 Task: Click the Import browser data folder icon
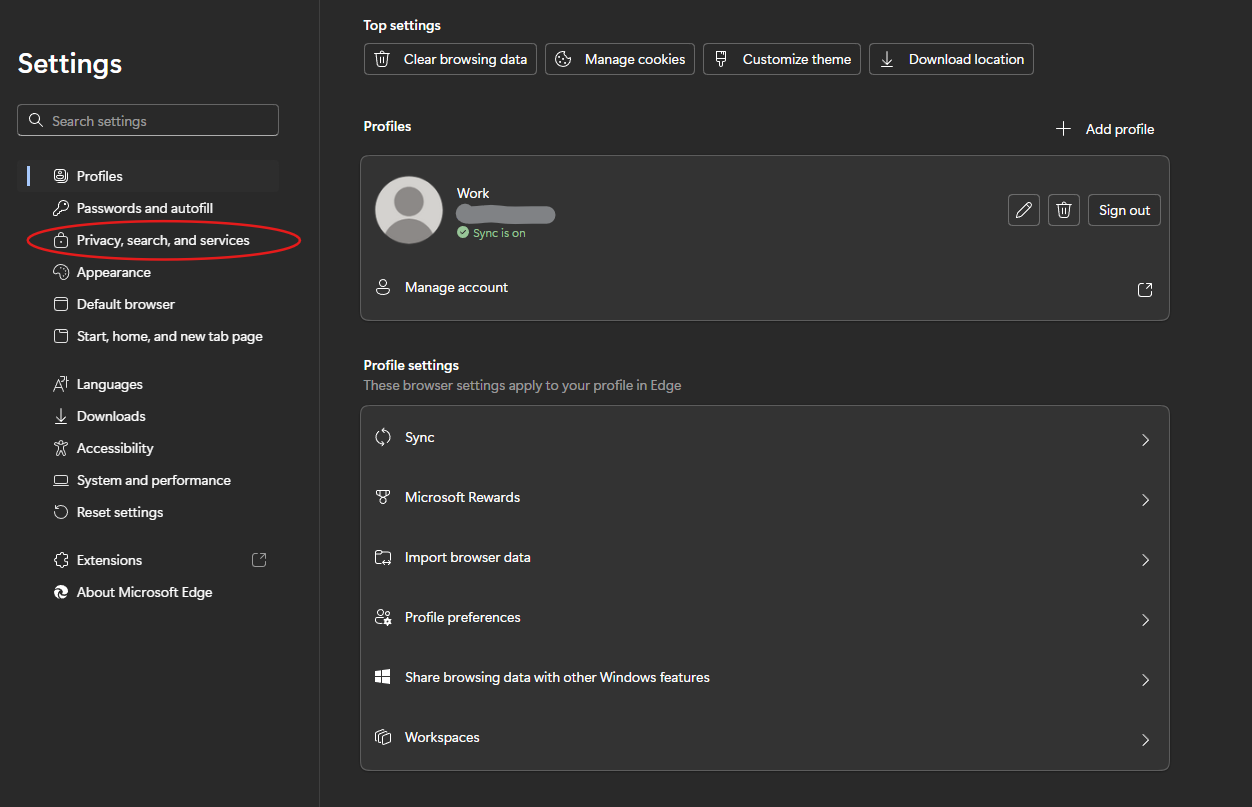tap(383, 557)
